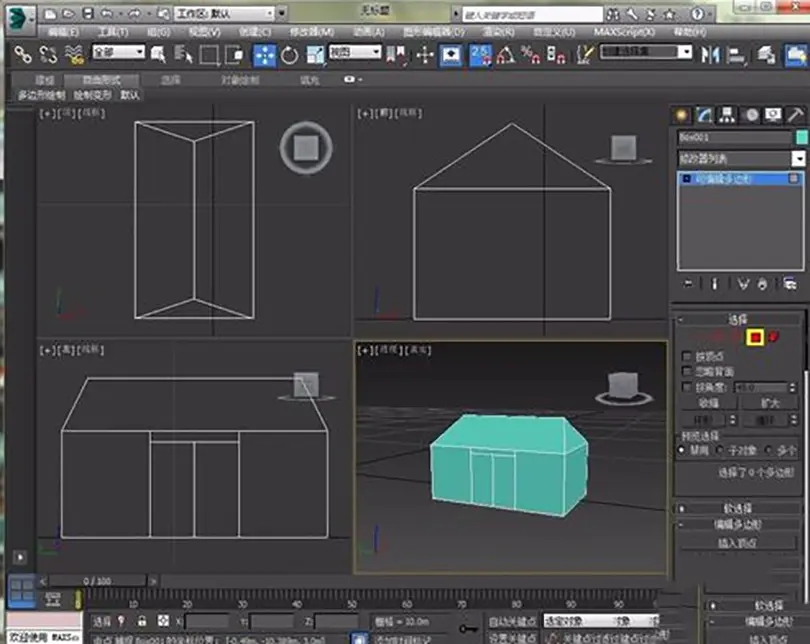Click the Use Pivot Point Center icon
Viewport: 810px width, 644px height.
tap(396, 55)
